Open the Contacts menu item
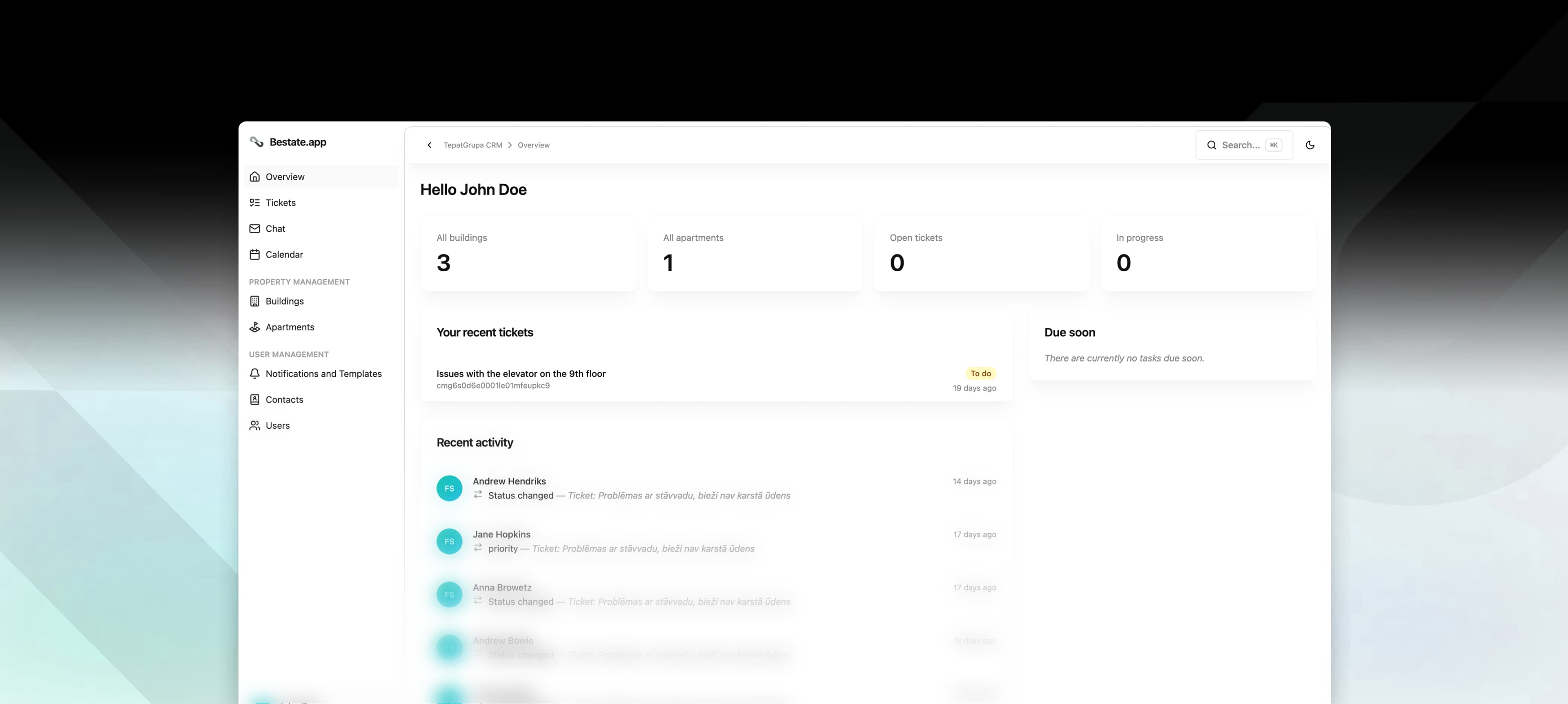Viewport: 1568px width, 704px height. click(284, 400)
